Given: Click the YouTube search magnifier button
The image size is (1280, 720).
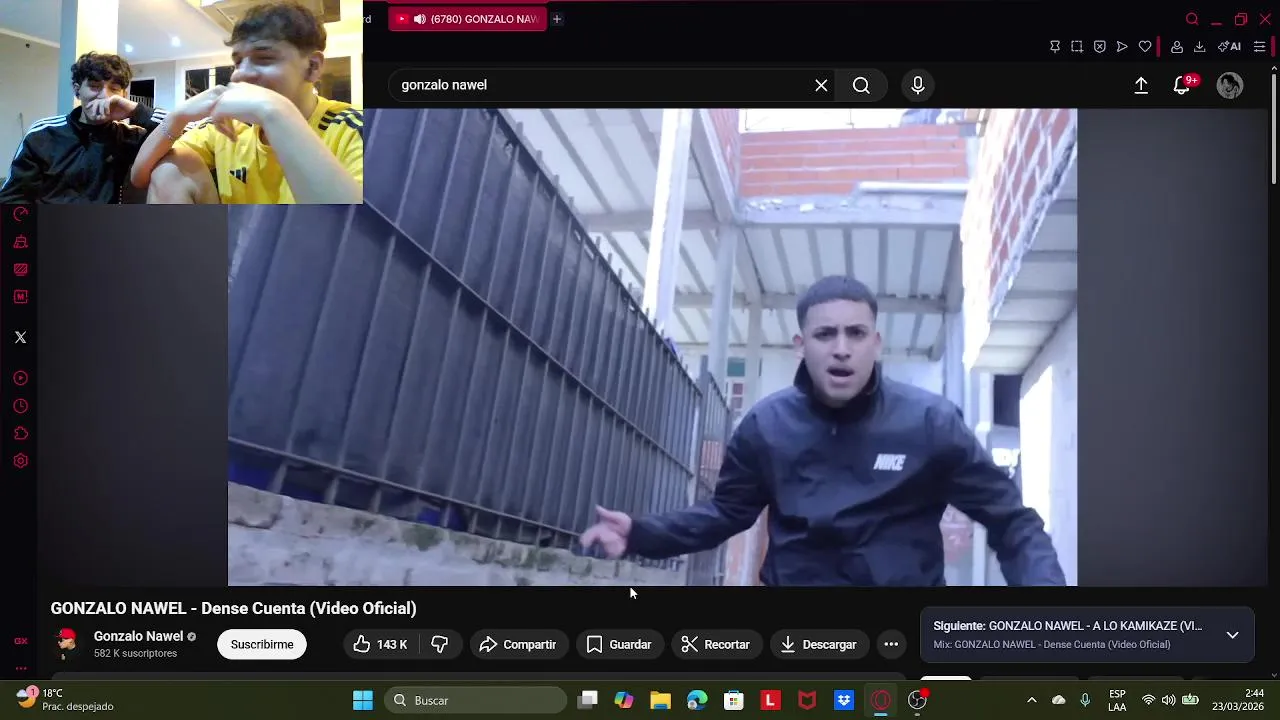Looking at the screenshot, I should point(861,86).
